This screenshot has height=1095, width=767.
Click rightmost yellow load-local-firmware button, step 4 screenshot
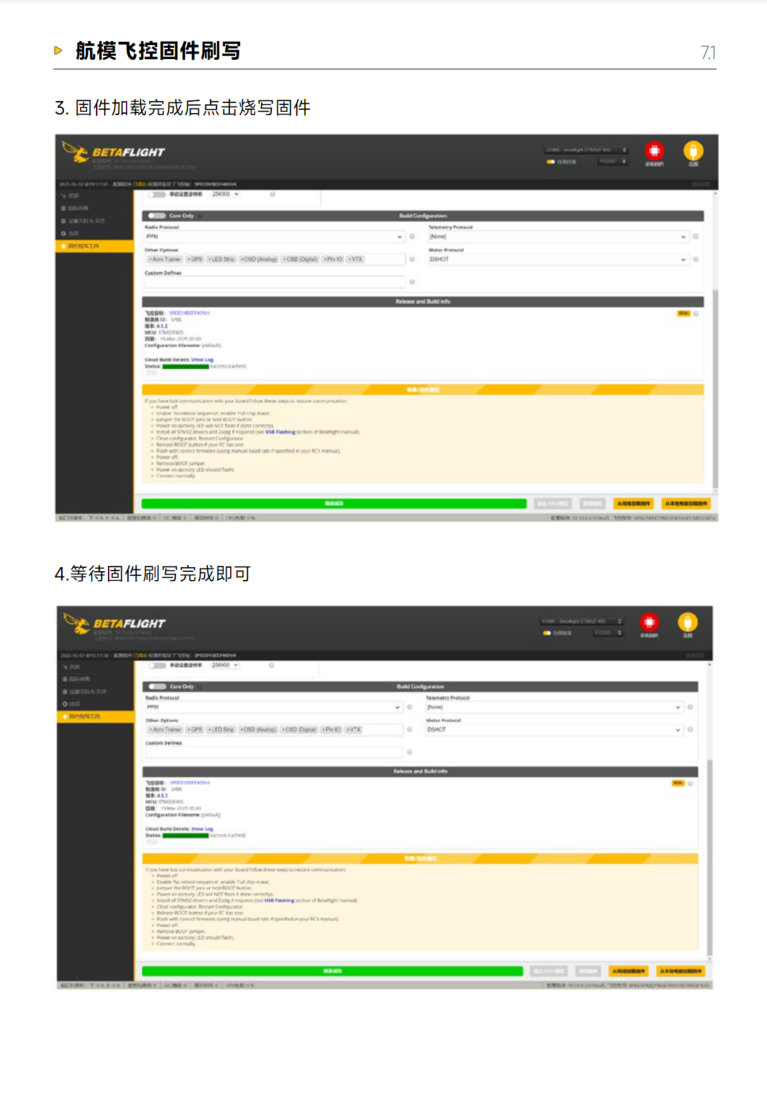pos(680,971)
